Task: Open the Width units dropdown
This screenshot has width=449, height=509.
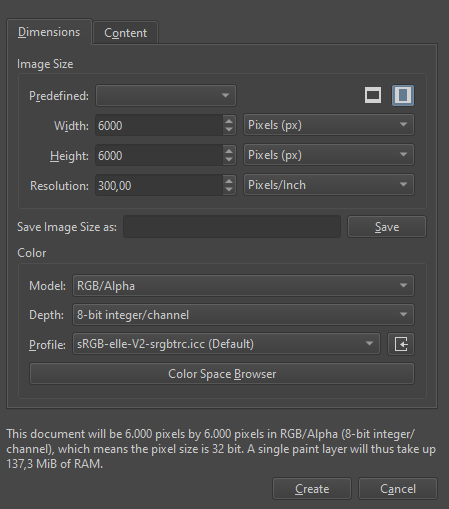Action: point(329,125)
